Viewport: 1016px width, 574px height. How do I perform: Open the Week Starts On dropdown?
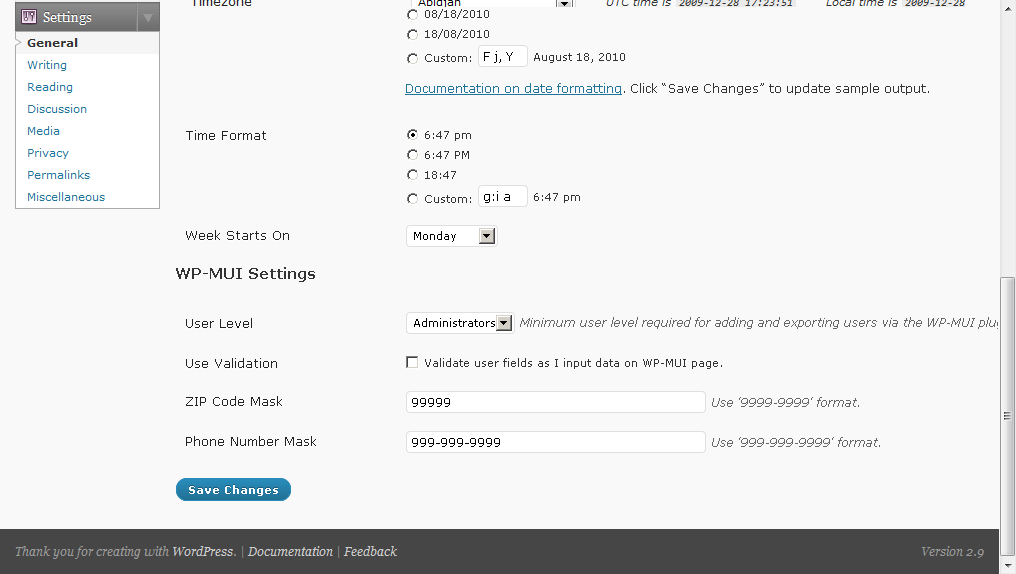452,236
